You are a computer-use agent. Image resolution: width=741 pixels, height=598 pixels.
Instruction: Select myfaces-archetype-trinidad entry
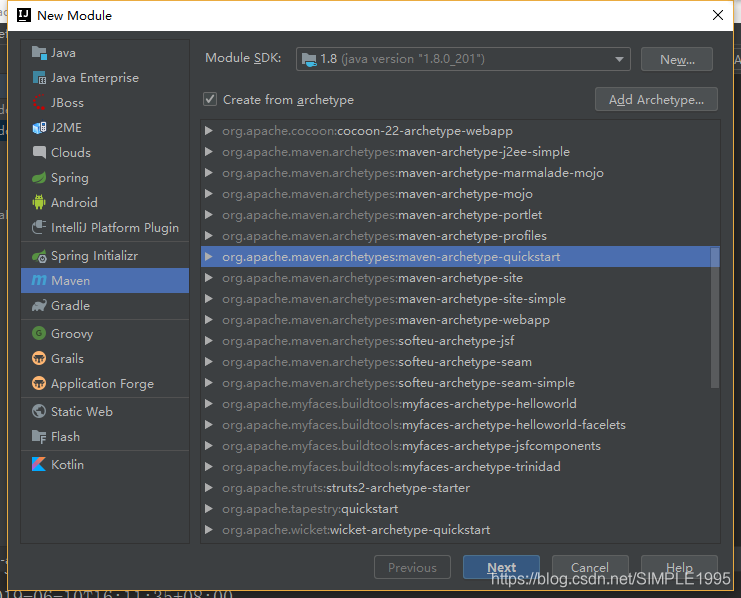point(460,467)
